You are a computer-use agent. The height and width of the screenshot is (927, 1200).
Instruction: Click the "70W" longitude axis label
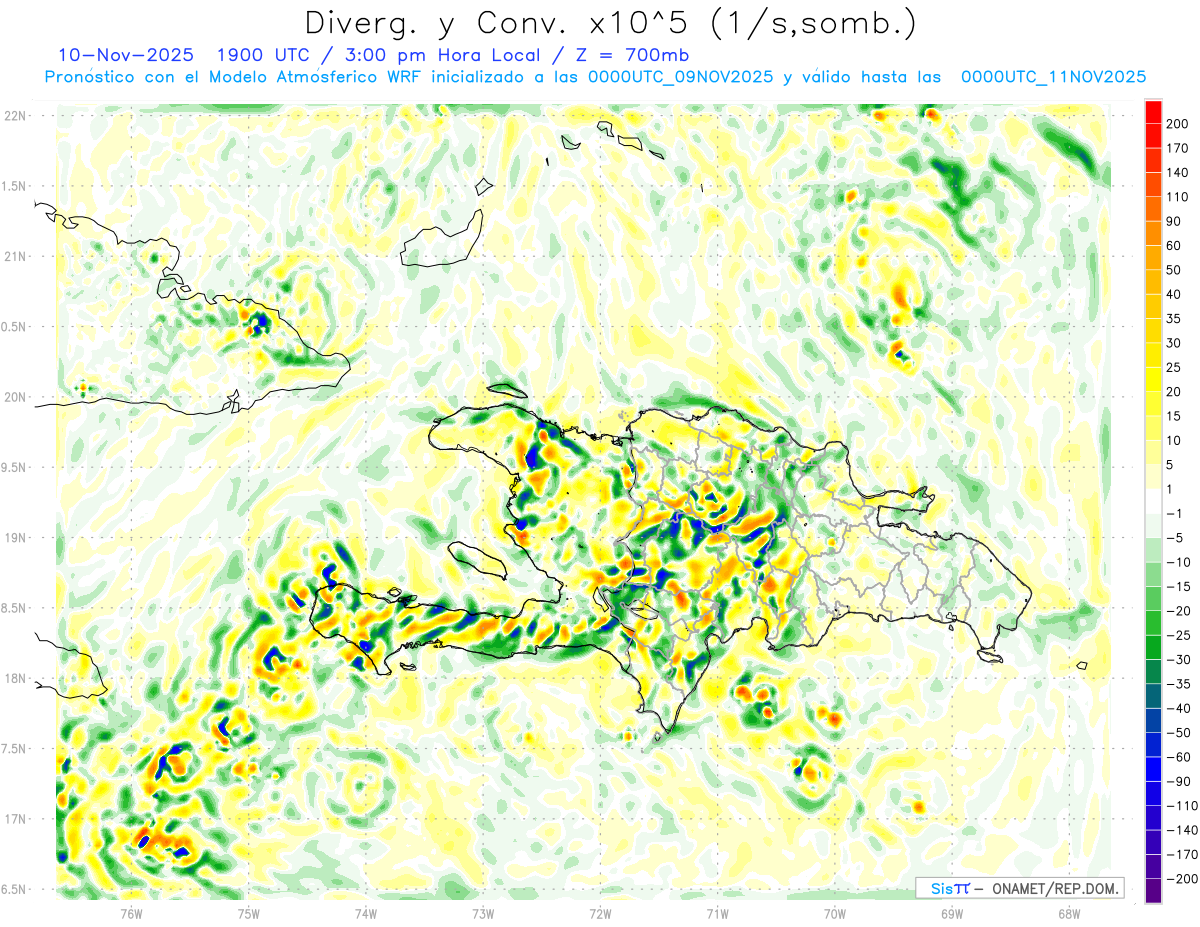(x=835, y=913)
